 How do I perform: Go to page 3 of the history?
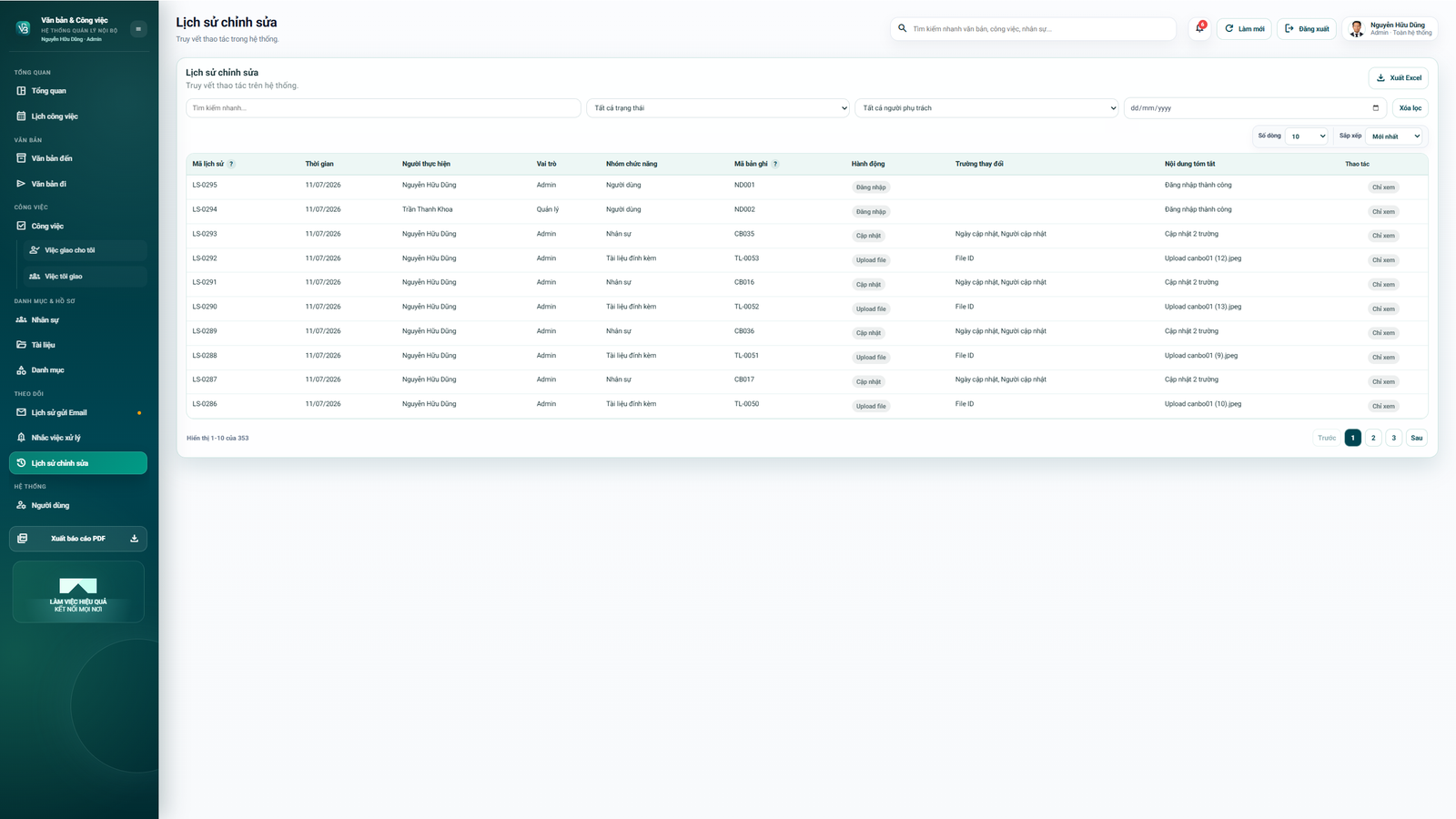pyautogui.click(x=1393, y=438)
